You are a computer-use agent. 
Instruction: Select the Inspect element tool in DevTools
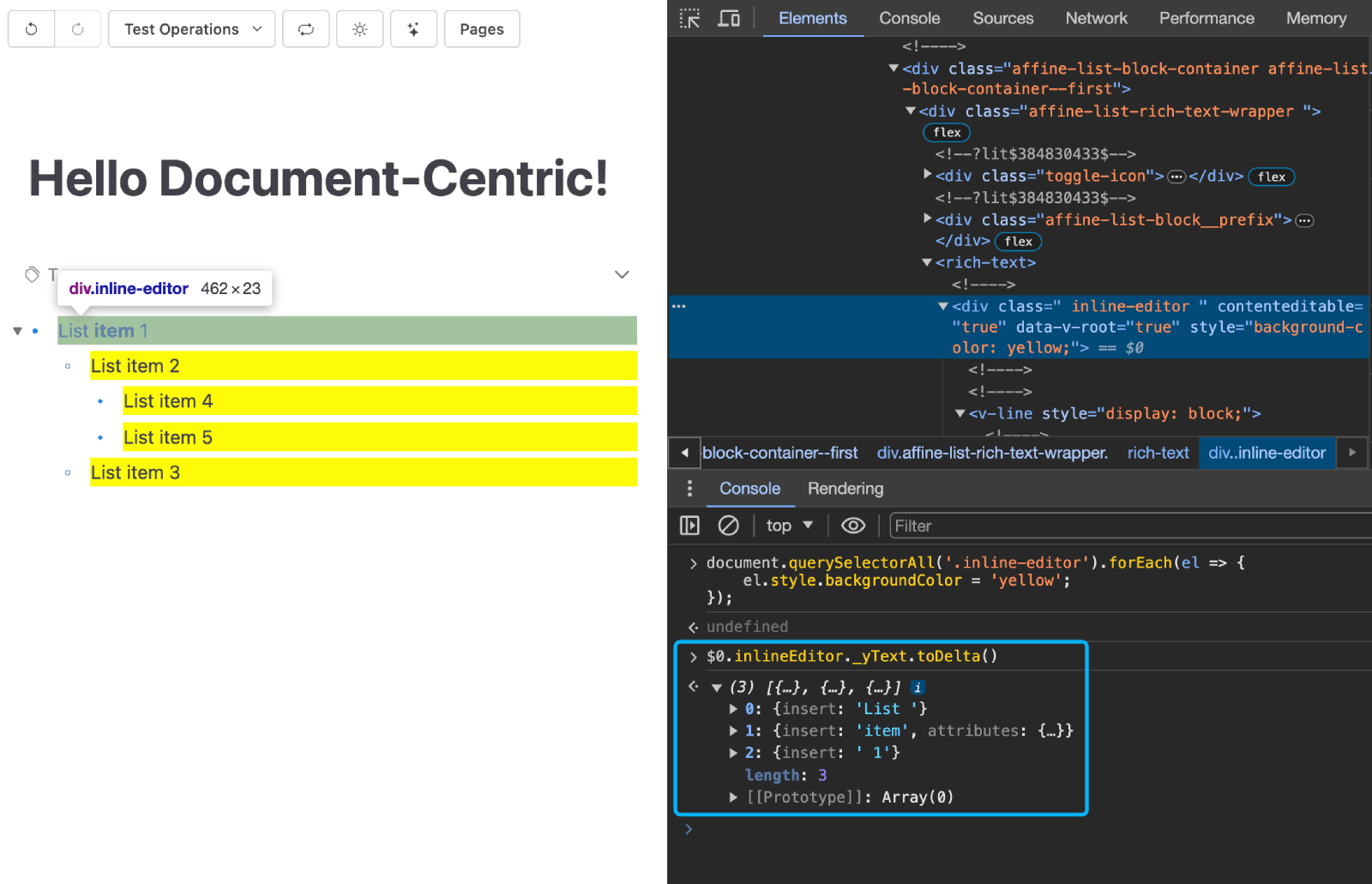click(689, 17)
